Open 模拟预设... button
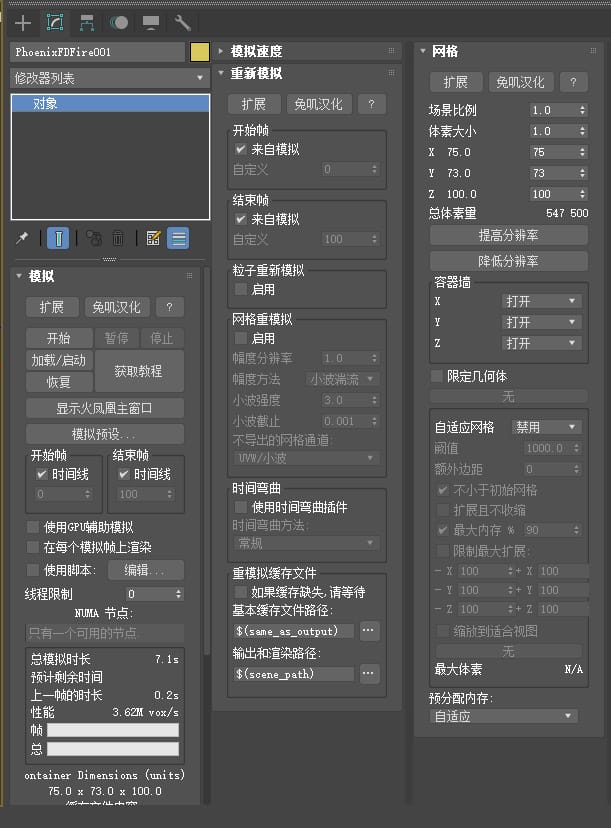The height and width of the screenshot is (828, 611). 105,434
